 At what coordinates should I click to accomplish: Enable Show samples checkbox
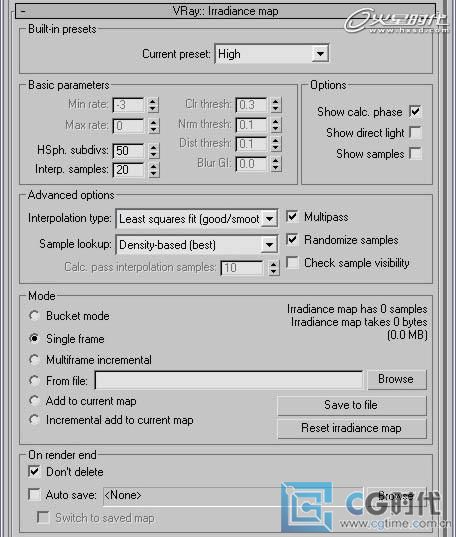click(x=415, y=154)
